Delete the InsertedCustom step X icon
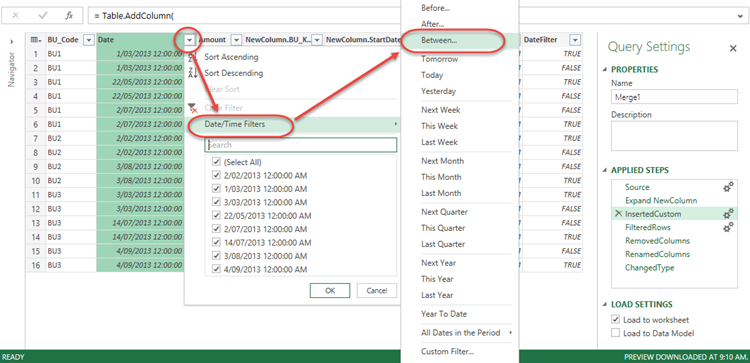Viewport: 750px width, 363px height. (x=618, y=214)
